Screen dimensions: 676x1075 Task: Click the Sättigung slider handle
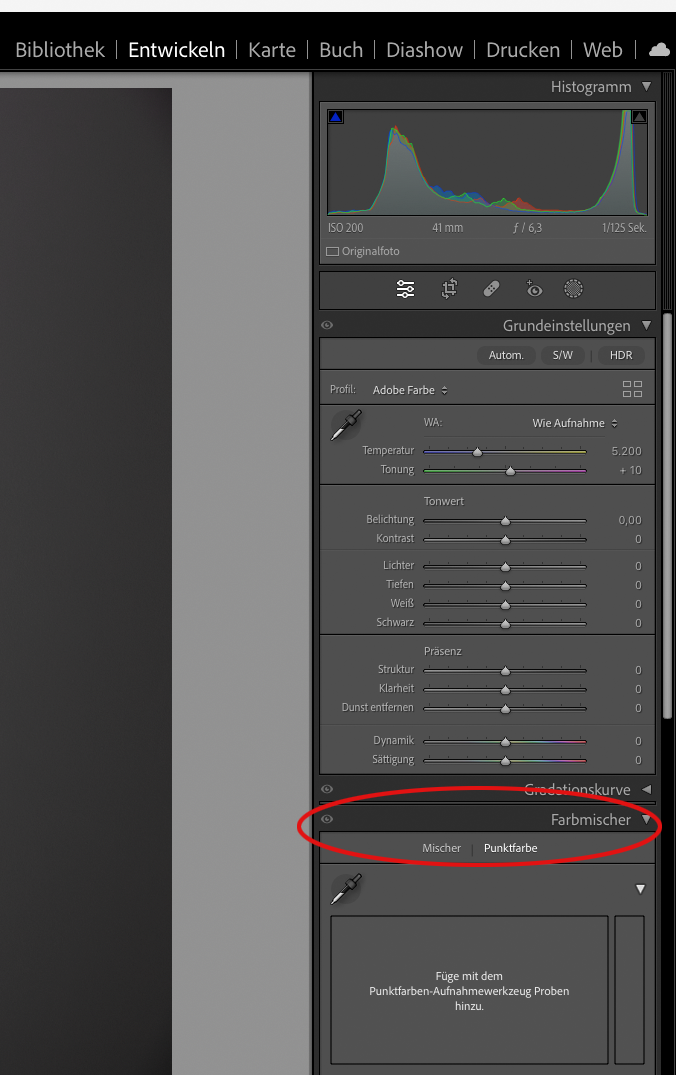(505, 761)
